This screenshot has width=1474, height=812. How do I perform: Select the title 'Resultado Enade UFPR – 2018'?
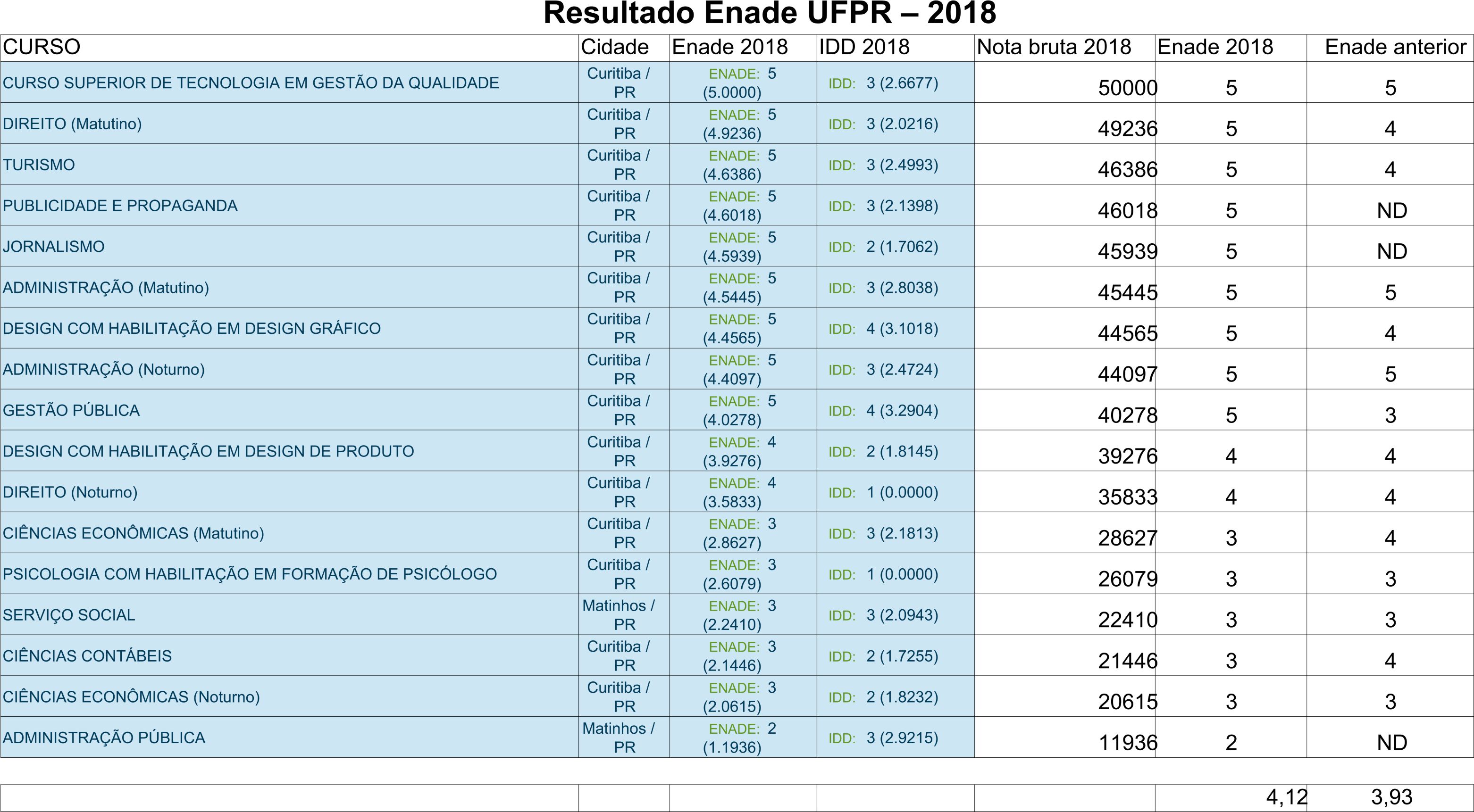coord(770,13)
